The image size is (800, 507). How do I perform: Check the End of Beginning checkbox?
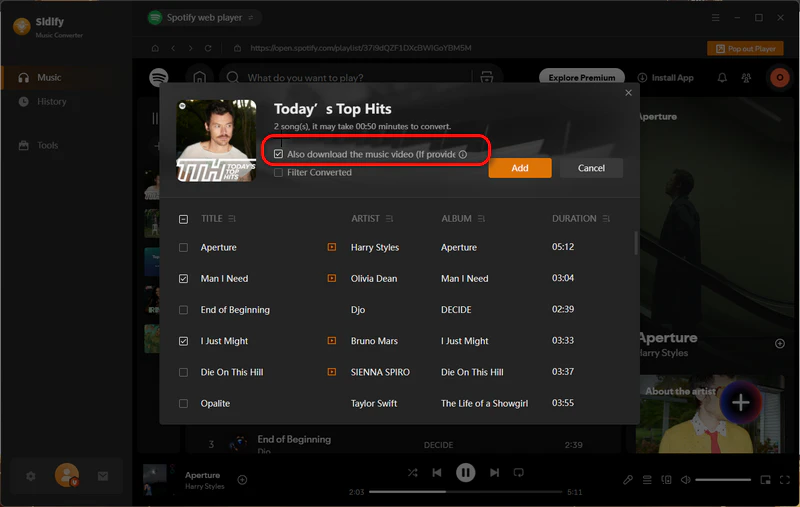tap(184, 310)
